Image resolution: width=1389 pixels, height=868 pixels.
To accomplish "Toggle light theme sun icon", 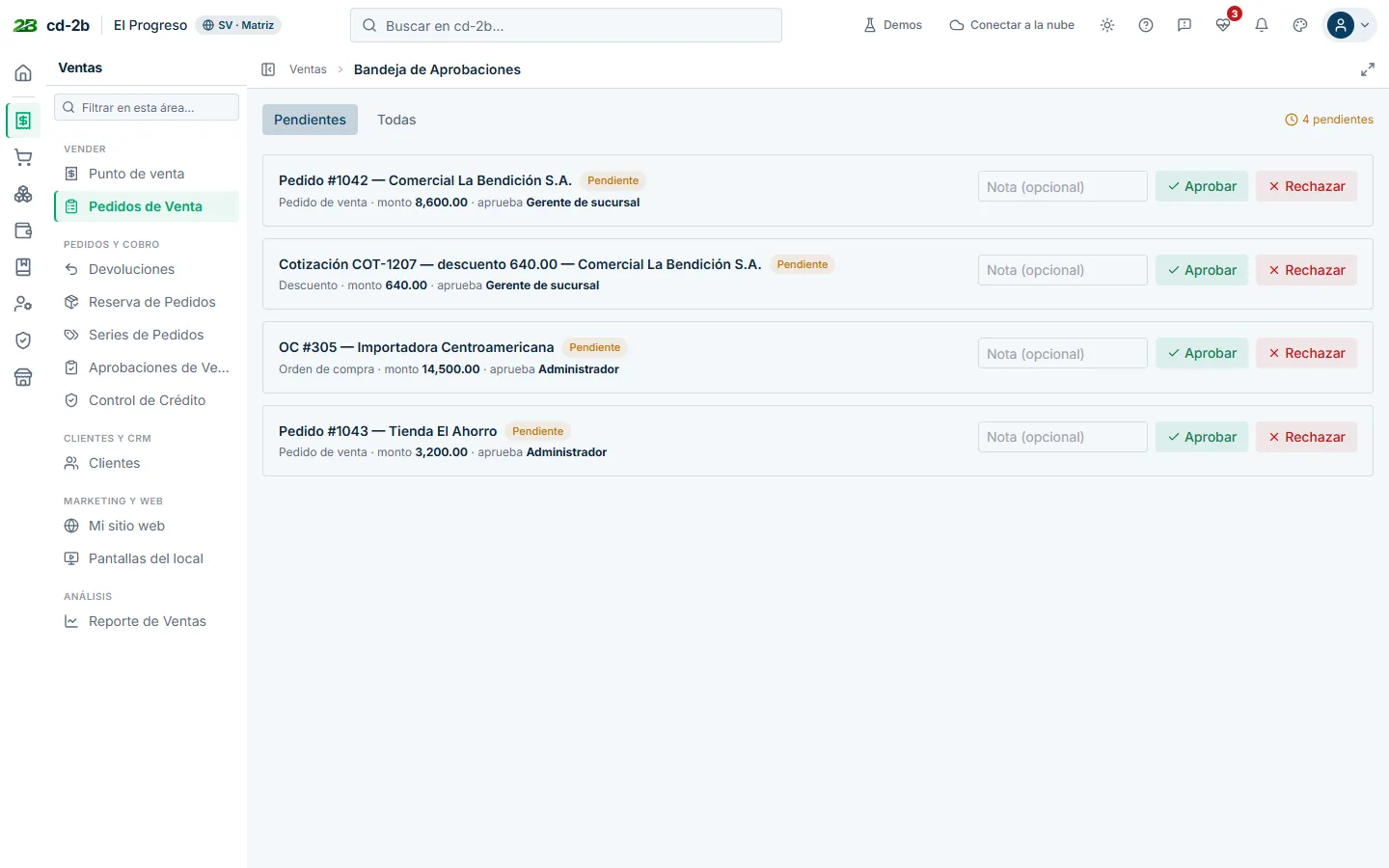I will tap(1107, 25).
